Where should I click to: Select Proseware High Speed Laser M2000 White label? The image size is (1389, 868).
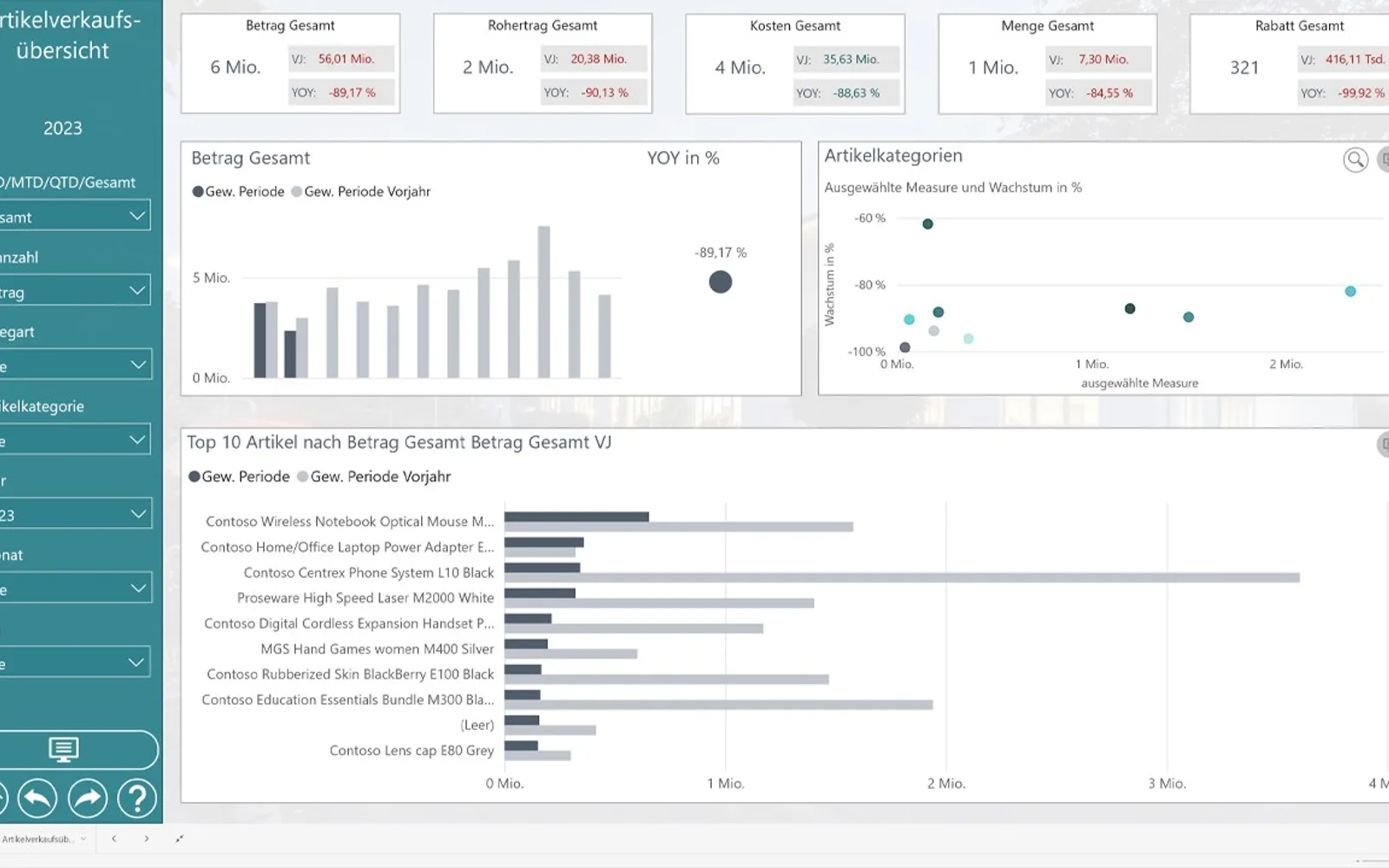[365, 598]
